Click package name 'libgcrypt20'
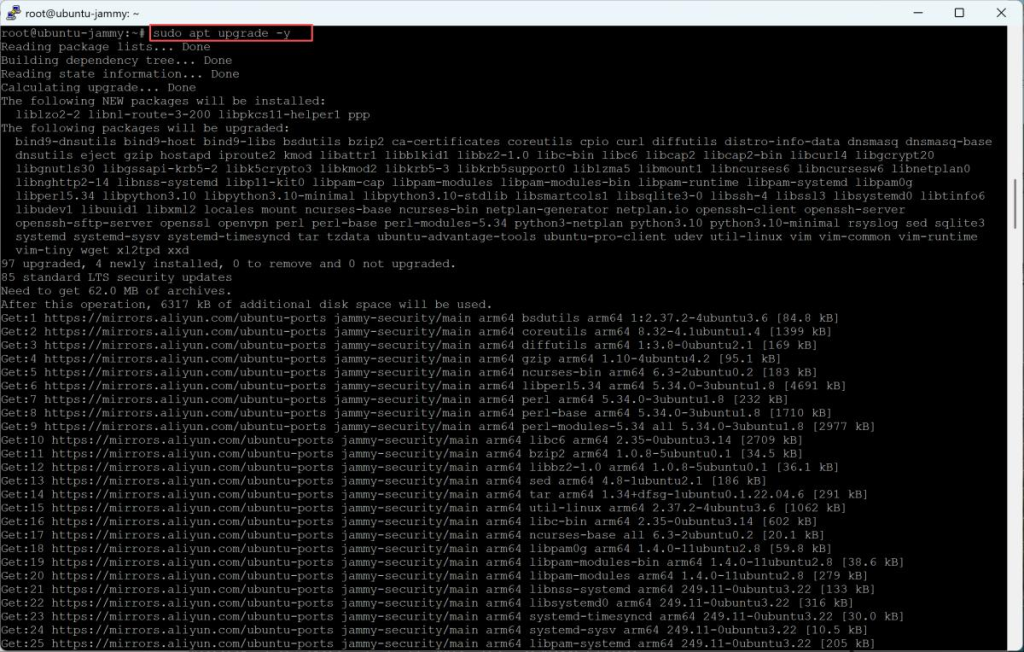Screen dimensions: 1024x652 895,155
